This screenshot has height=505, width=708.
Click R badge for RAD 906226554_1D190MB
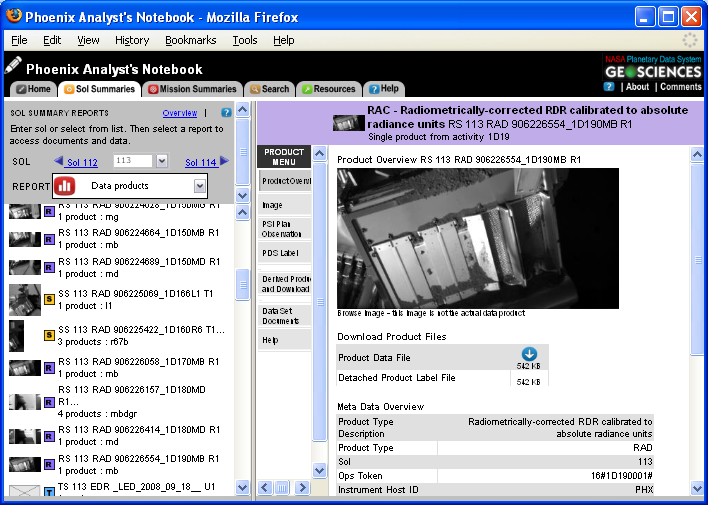49,464
